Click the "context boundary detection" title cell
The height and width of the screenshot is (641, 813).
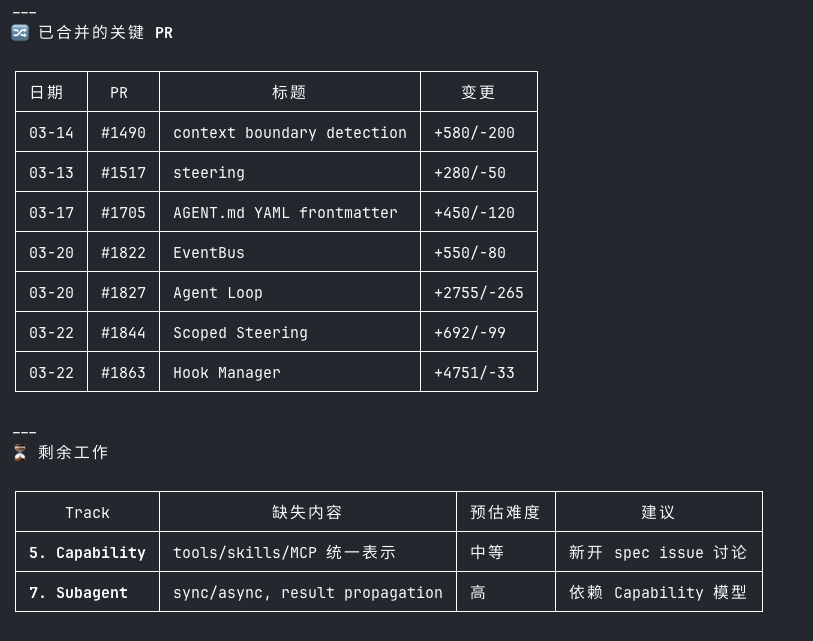tap(289, 133)
